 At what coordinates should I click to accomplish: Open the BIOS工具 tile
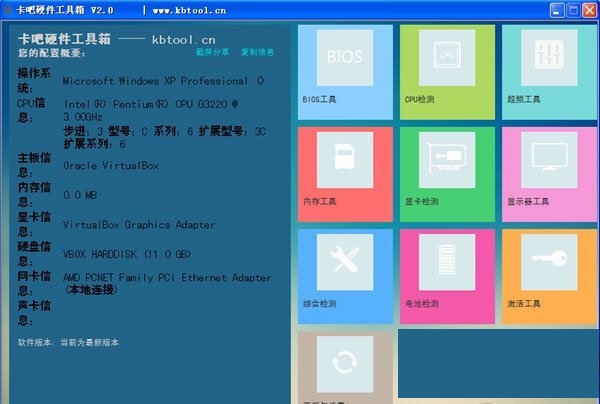tap(345, 72)
